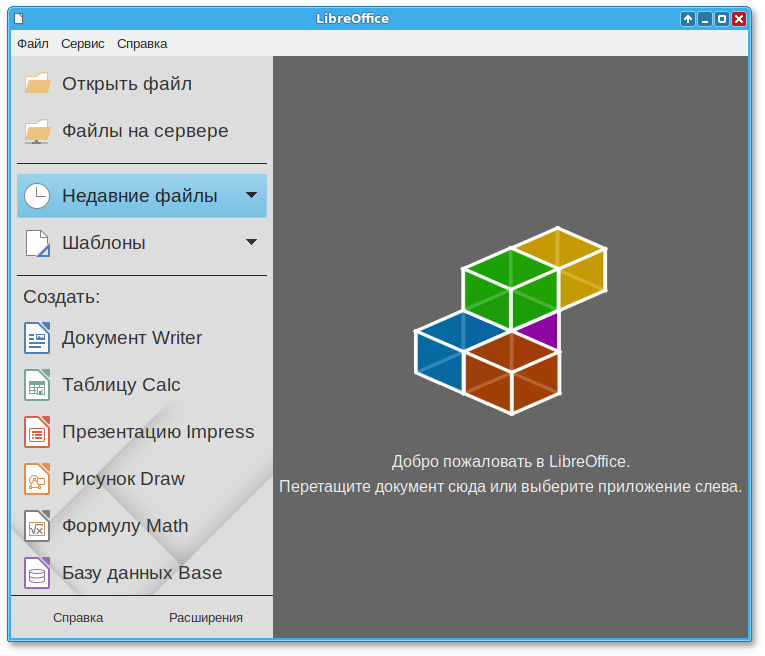Click the Base database icon
Image resolution: width=765 pixels, height=656 pixels.
point(37,573)
